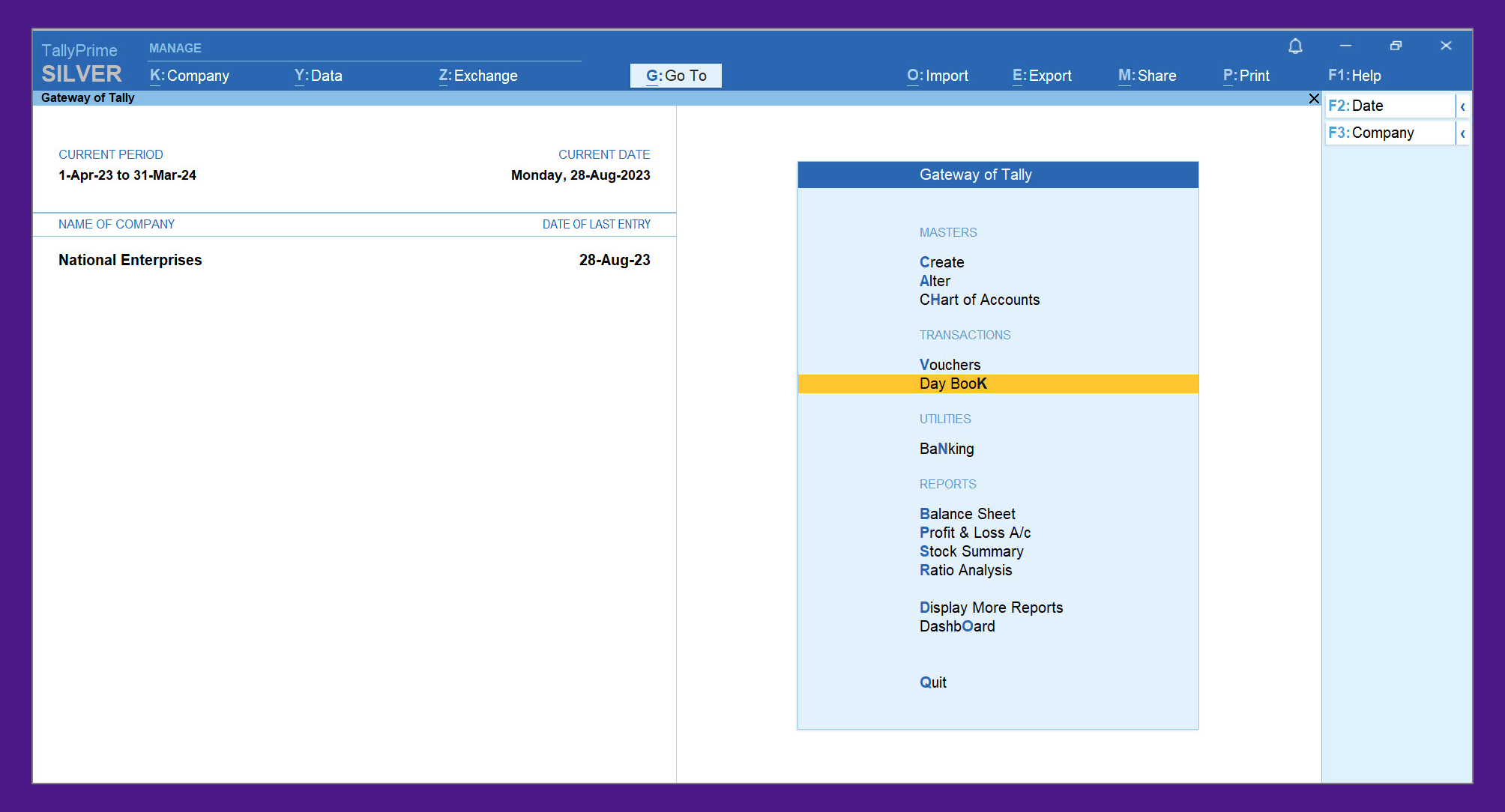
Task: Close the Gateway of Tally panel
Action: (x=1313, y=99)
